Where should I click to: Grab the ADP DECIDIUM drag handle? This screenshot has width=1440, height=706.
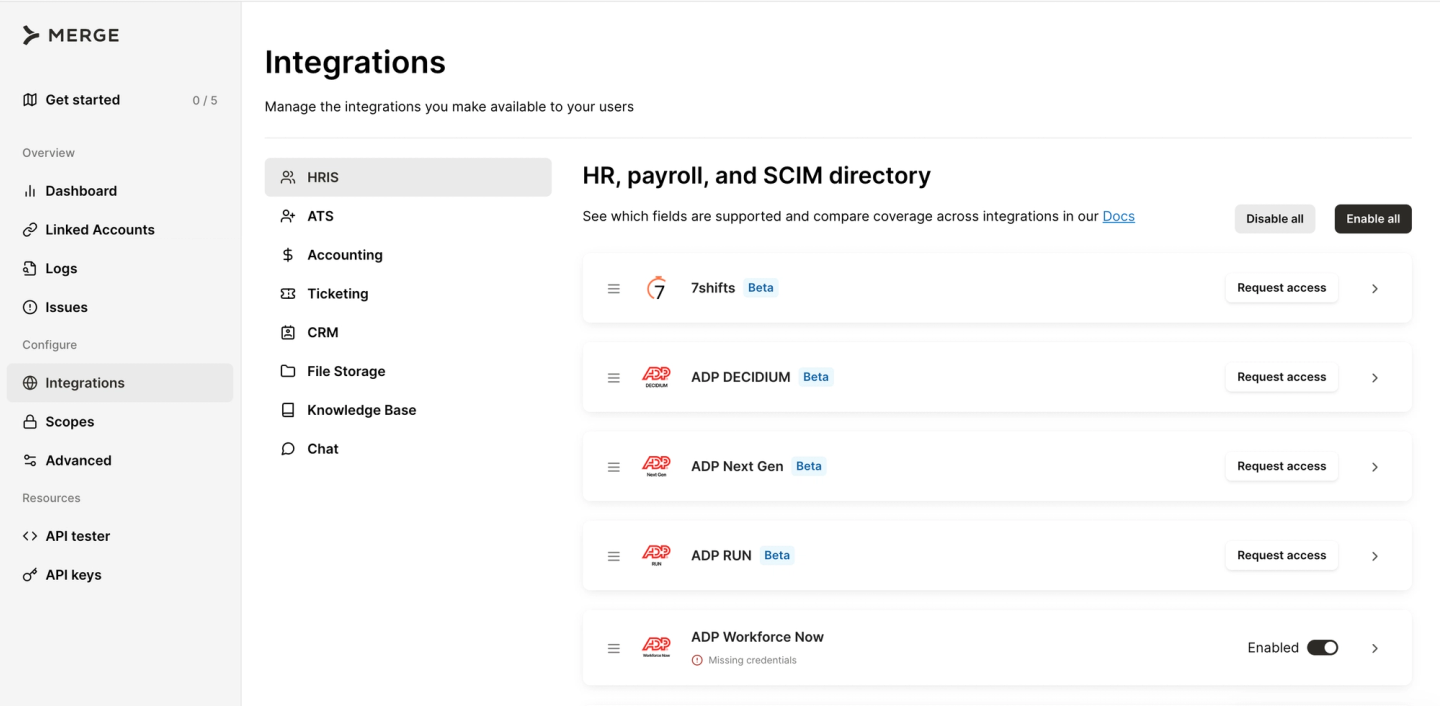coord(614,378)
